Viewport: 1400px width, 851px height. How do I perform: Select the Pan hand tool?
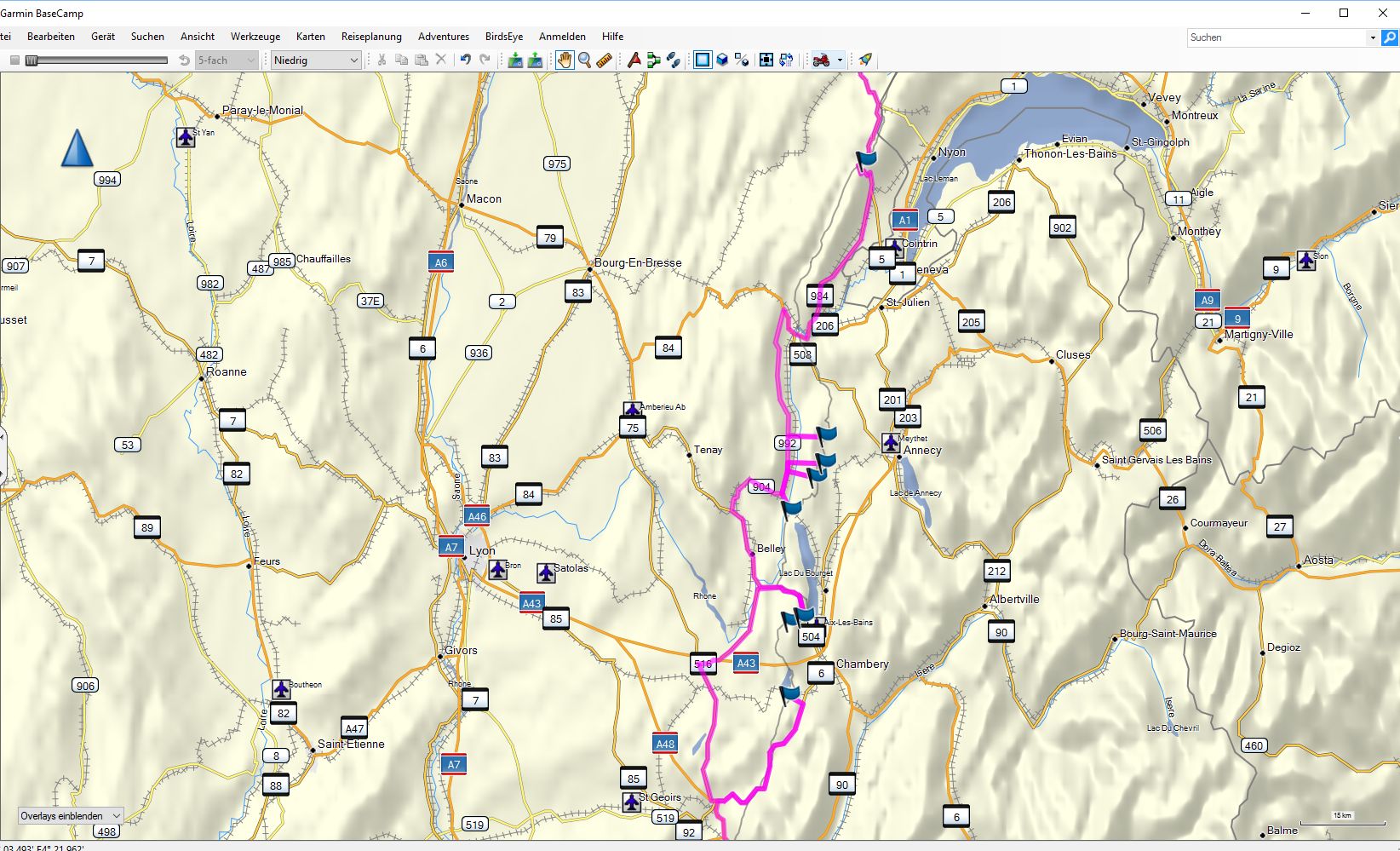(565, 60)
